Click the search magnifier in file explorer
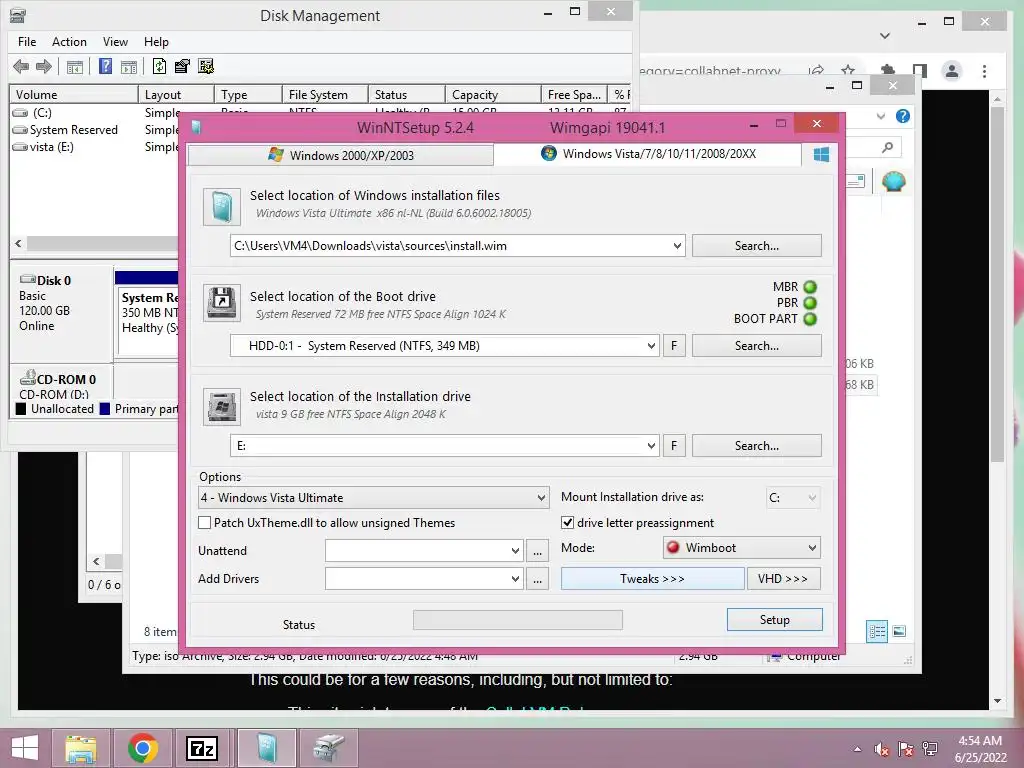The image size is (1024, 768). [x=887, y=148]
